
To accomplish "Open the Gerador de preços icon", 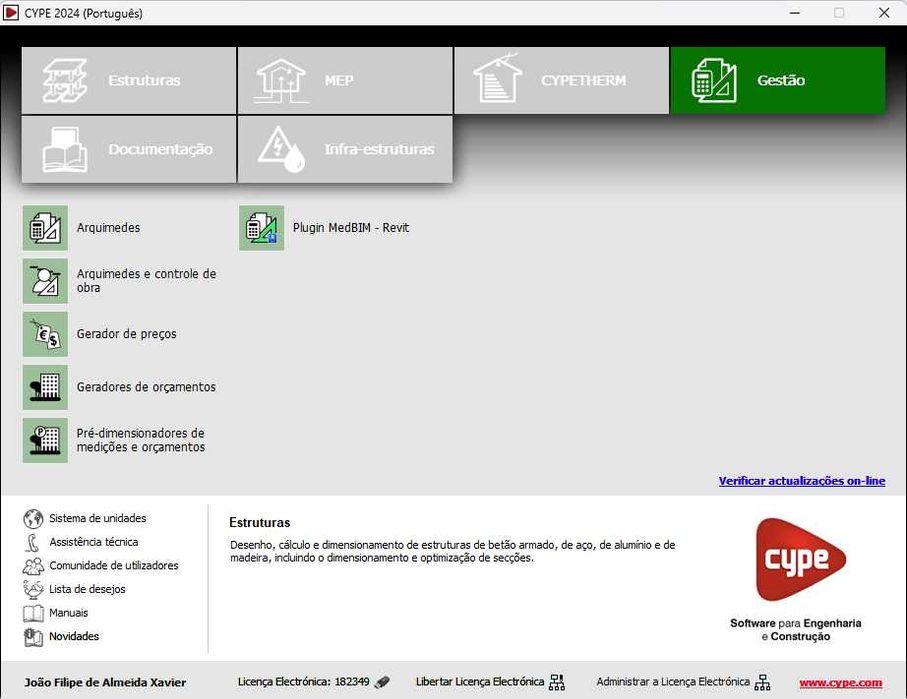I will point(45,334).
